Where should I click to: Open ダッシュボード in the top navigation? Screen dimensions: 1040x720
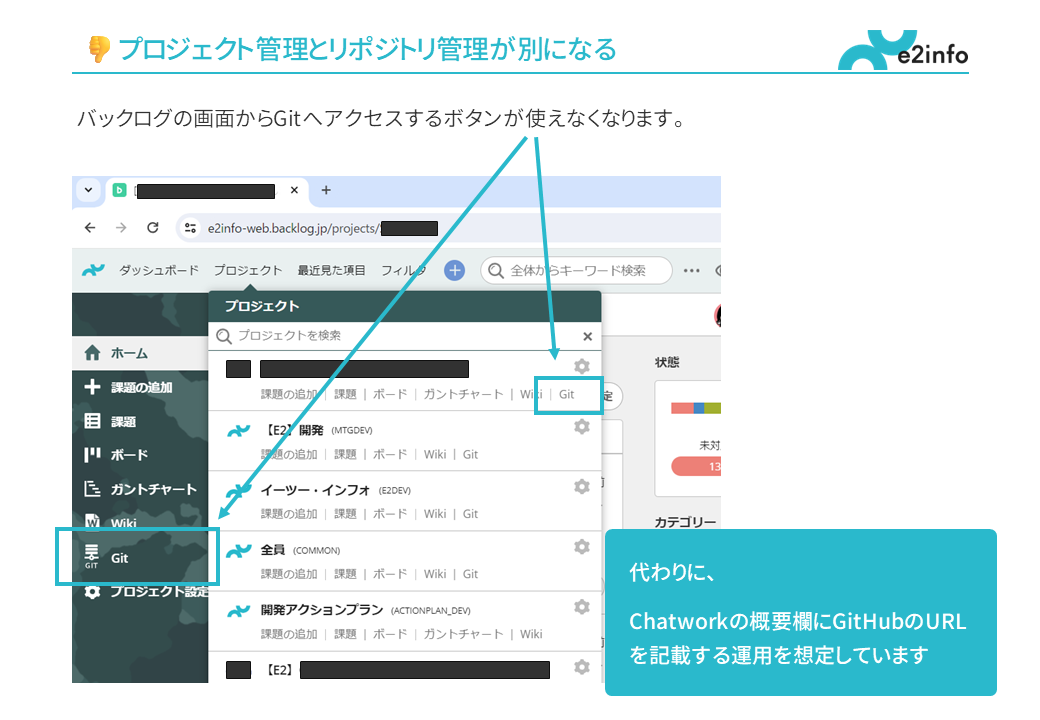[158, 270]
